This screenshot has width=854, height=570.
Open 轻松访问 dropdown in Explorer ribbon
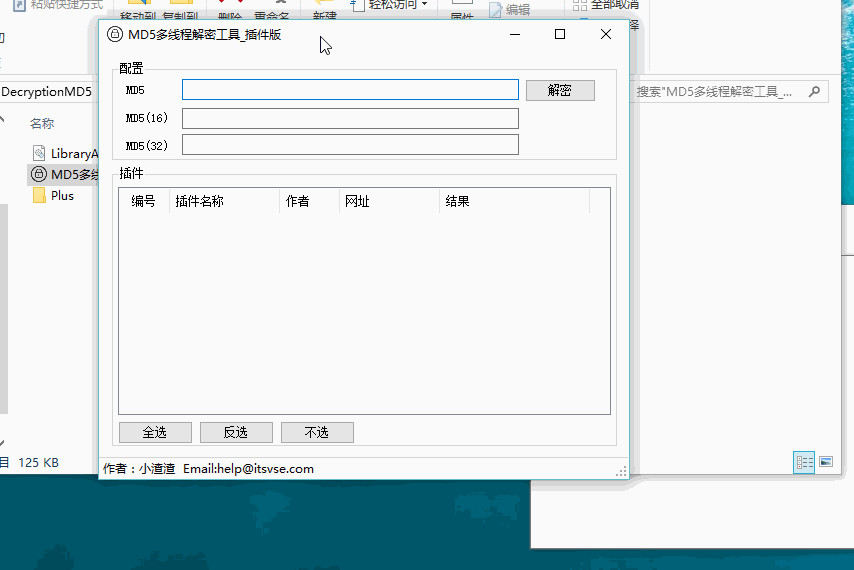click(x=391, y=5)
